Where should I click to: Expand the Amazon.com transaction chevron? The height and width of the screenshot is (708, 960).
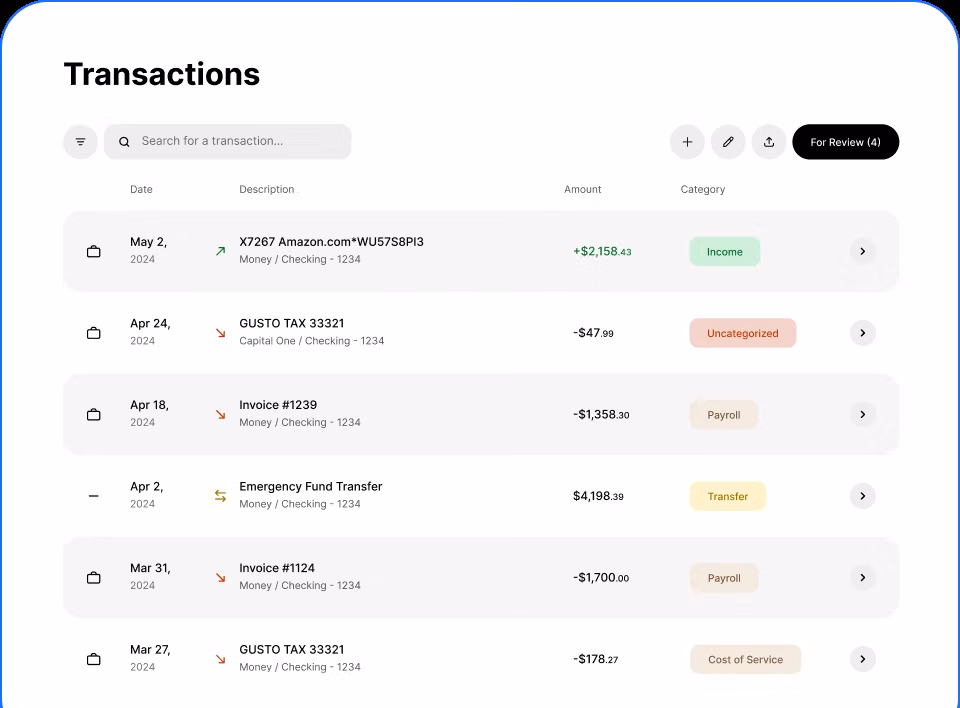coord(862,251)
